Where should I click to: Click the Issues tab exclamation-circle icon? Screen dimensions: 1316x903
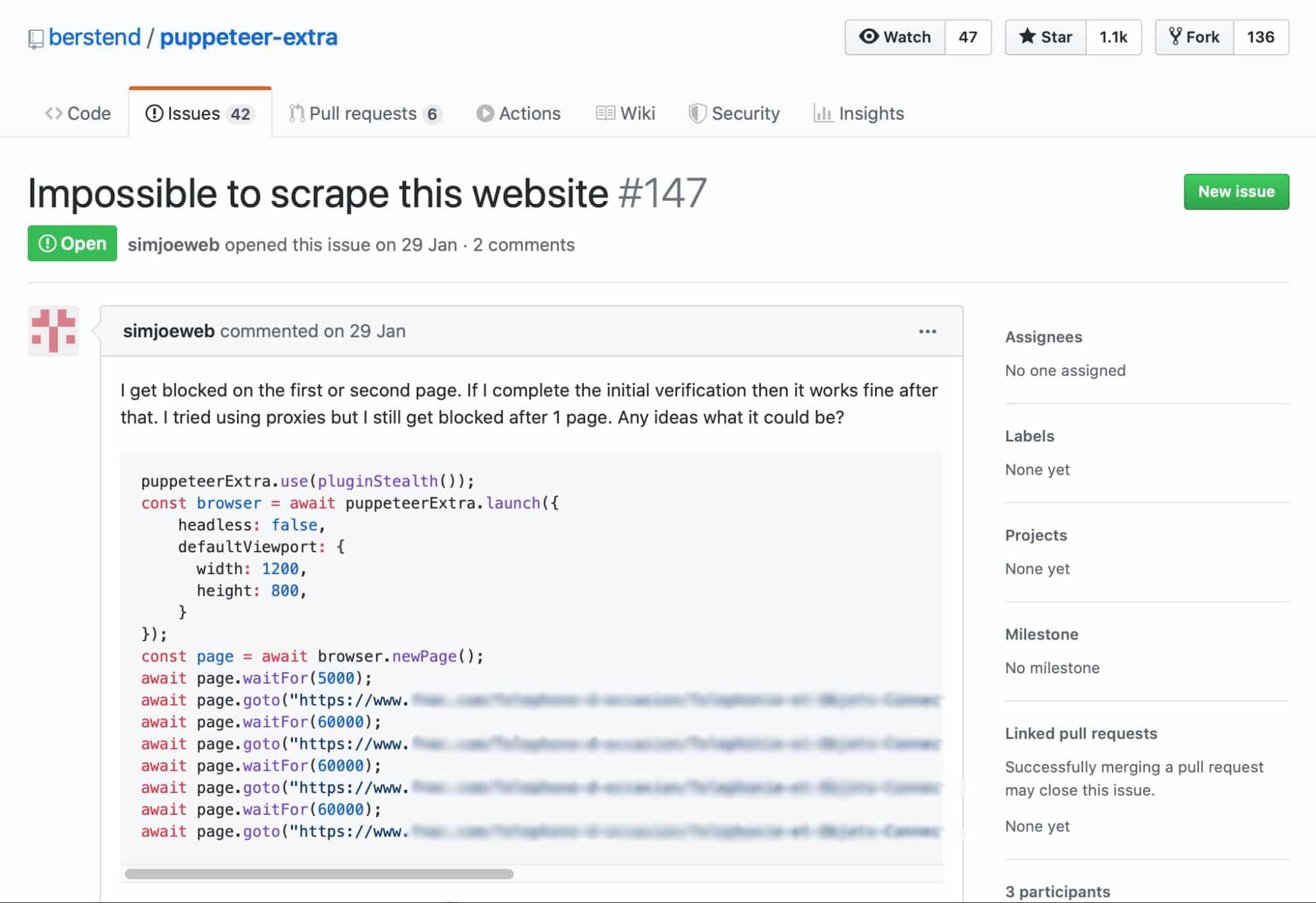pos(154,113)
